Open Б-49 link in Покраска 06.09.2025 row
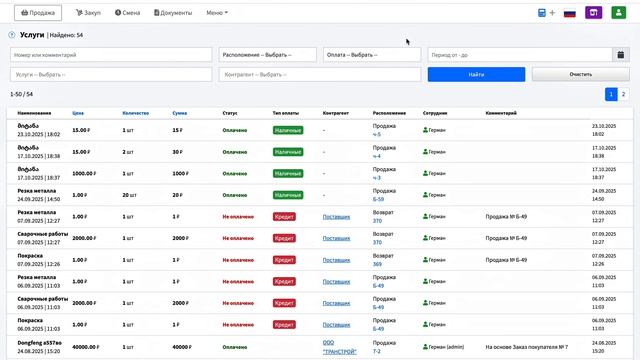This screenshot has width=640, height=360. click(378, 329)
